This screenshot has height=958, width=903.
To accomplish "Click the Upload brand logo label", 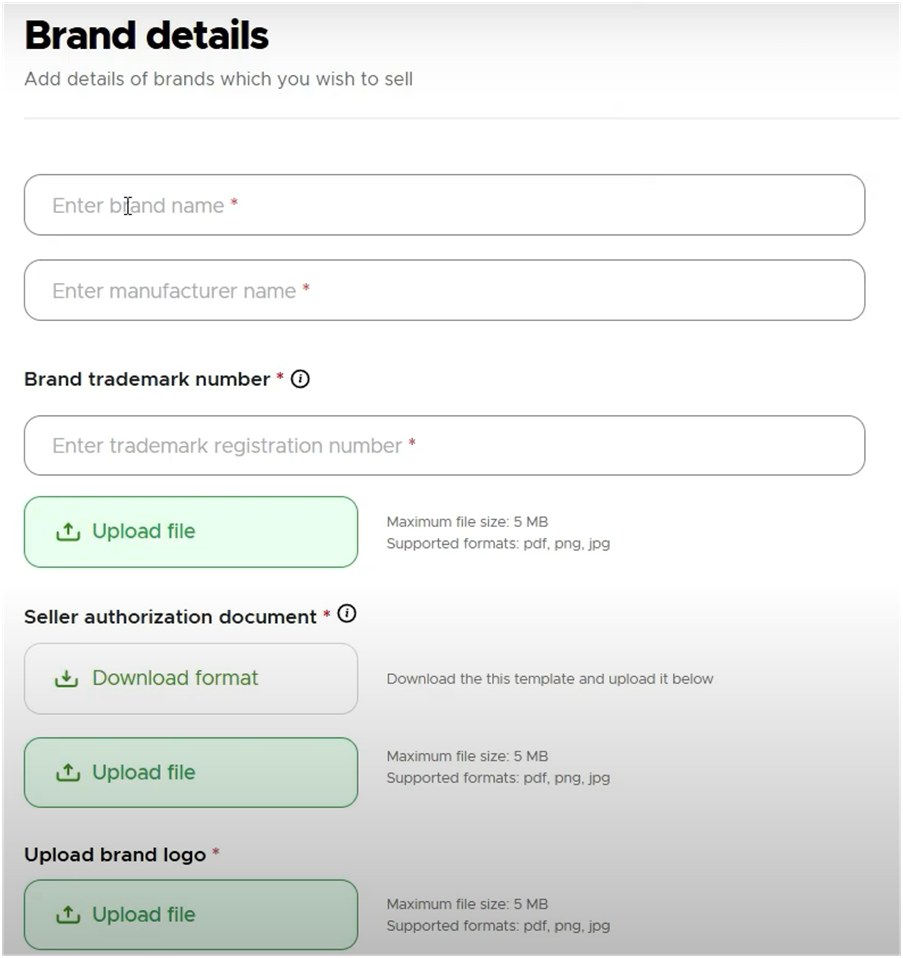I will 115,855.
